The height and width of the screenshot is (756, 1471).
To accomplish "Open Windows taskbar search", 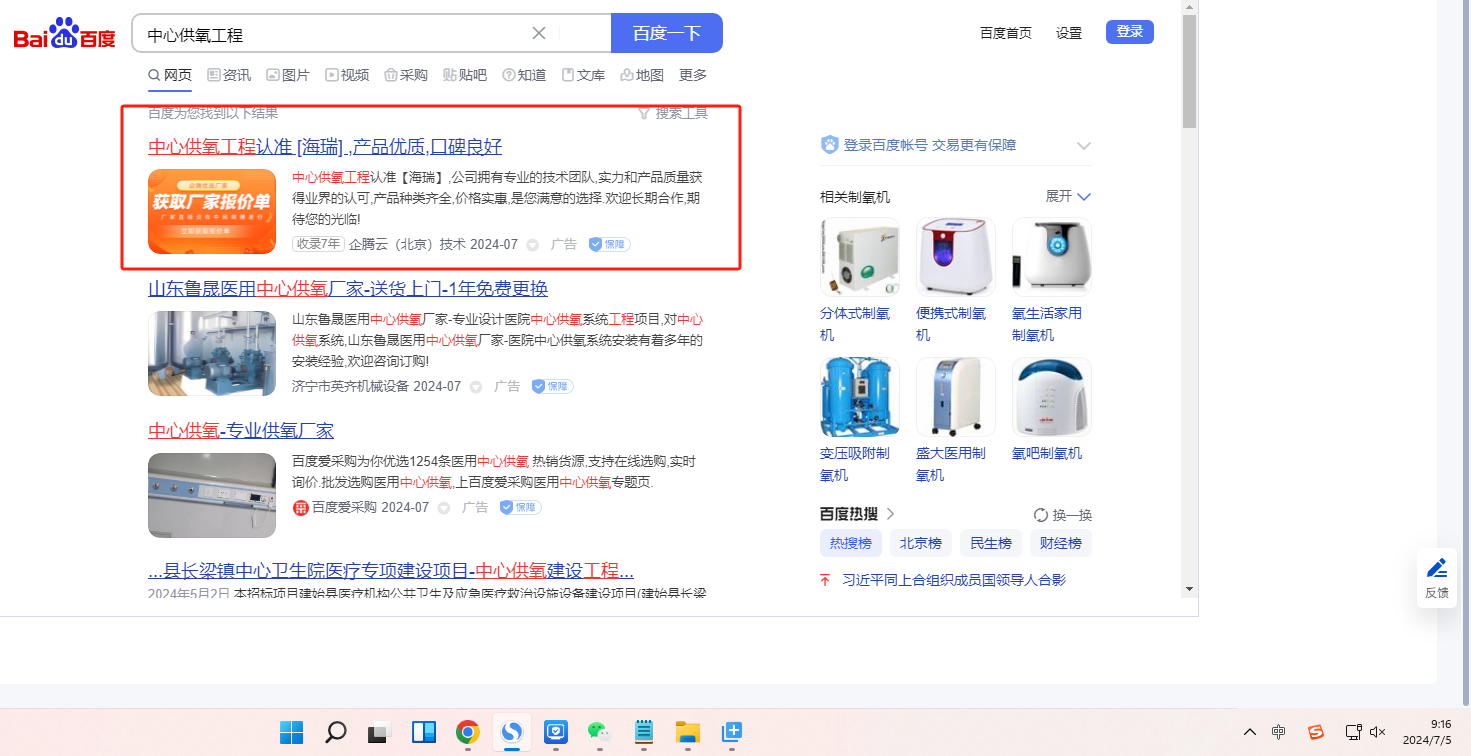I will coord(336,732).
